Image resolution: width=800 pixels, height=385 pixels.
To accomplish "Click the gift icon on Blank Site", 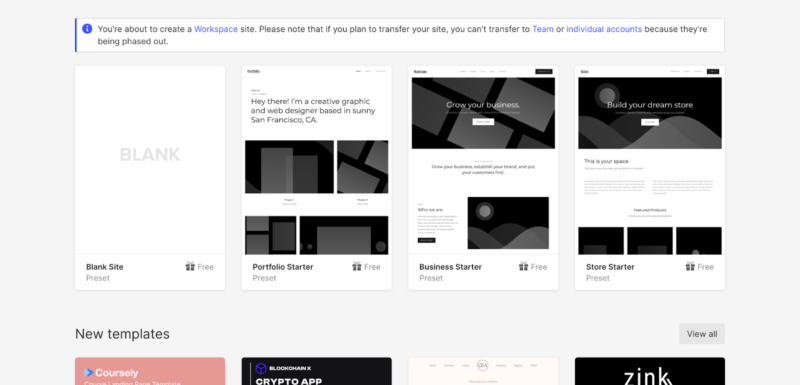I will (x=190, y=266).
